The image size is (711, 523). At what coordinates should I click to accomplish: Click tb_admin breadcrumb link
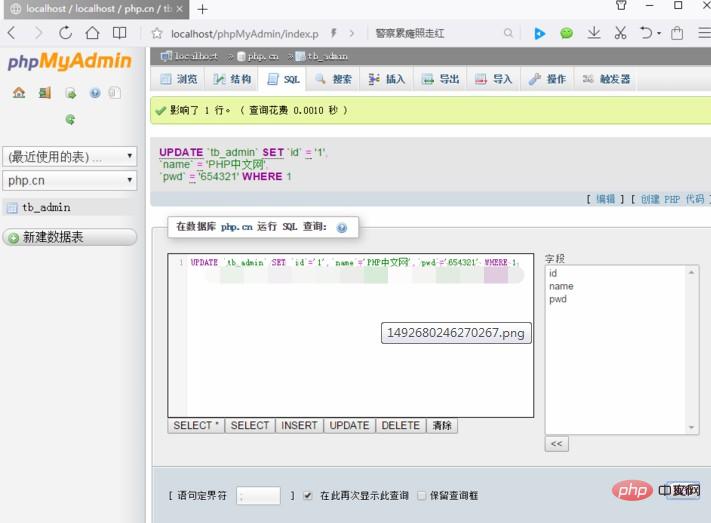tap(327, 56)
